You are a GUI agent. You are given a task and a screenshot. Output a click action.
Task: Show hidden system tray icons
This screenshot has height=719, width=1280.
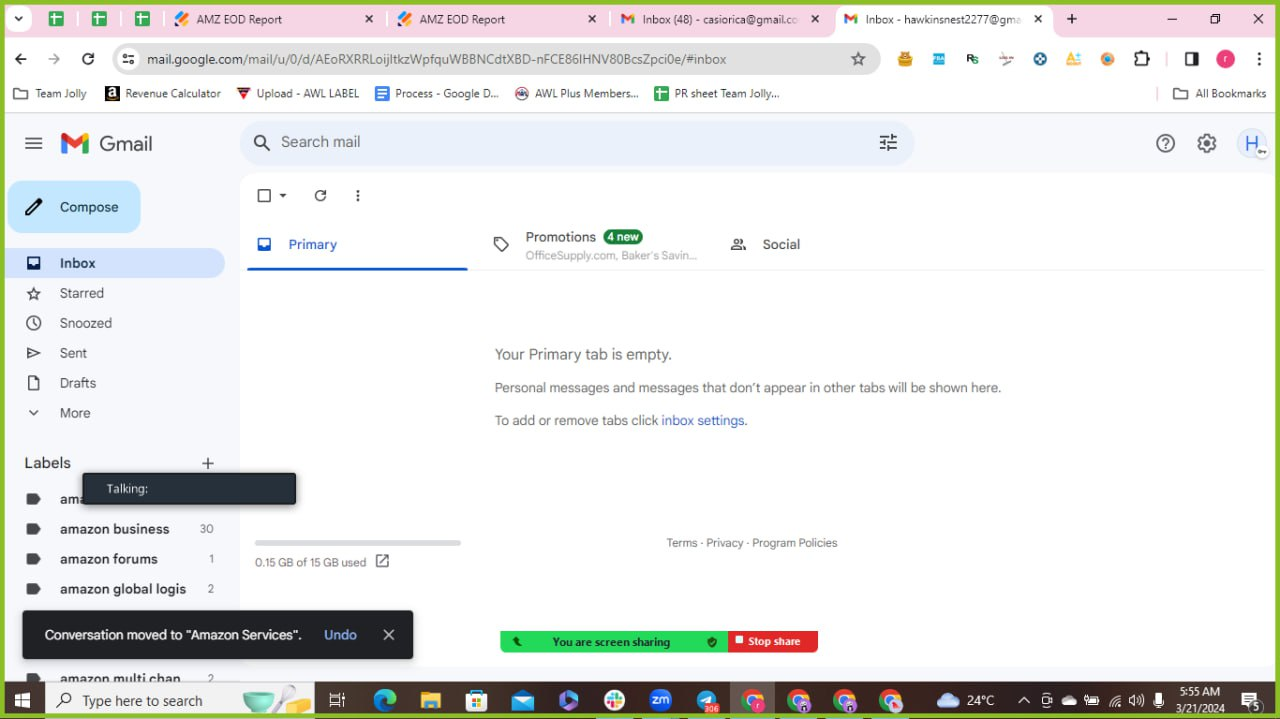pos(1023,700)
